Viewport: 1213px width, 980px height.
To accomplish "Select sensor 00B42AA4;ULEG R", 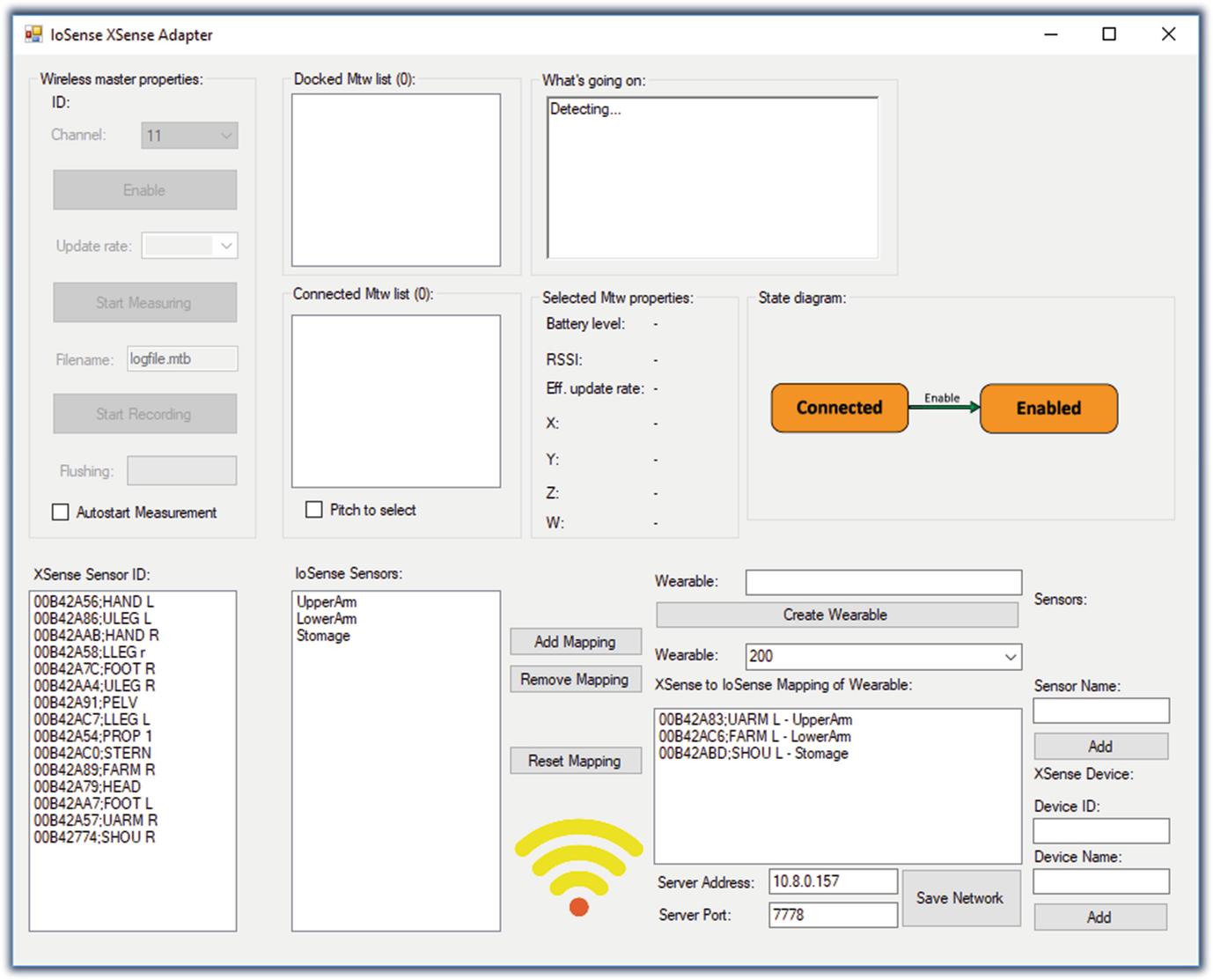I will click(x=94, y=685).
